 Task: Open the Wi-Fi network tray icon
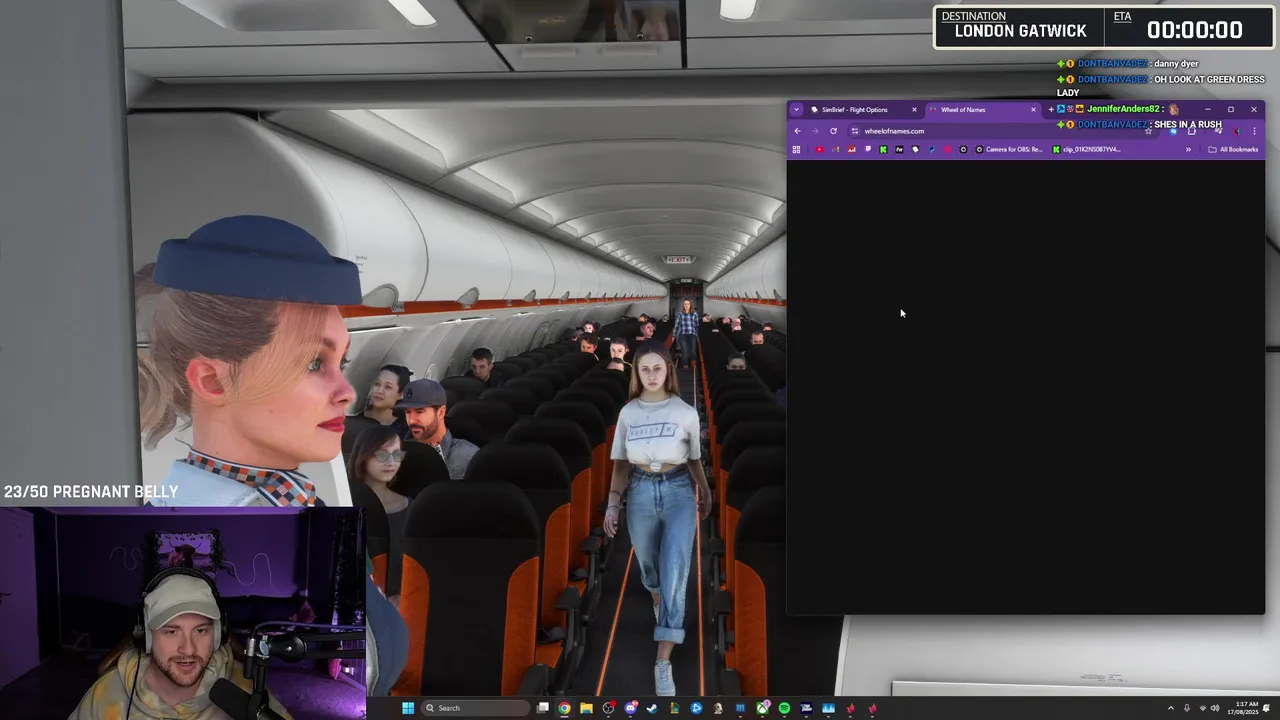(x=1203, y=708)
